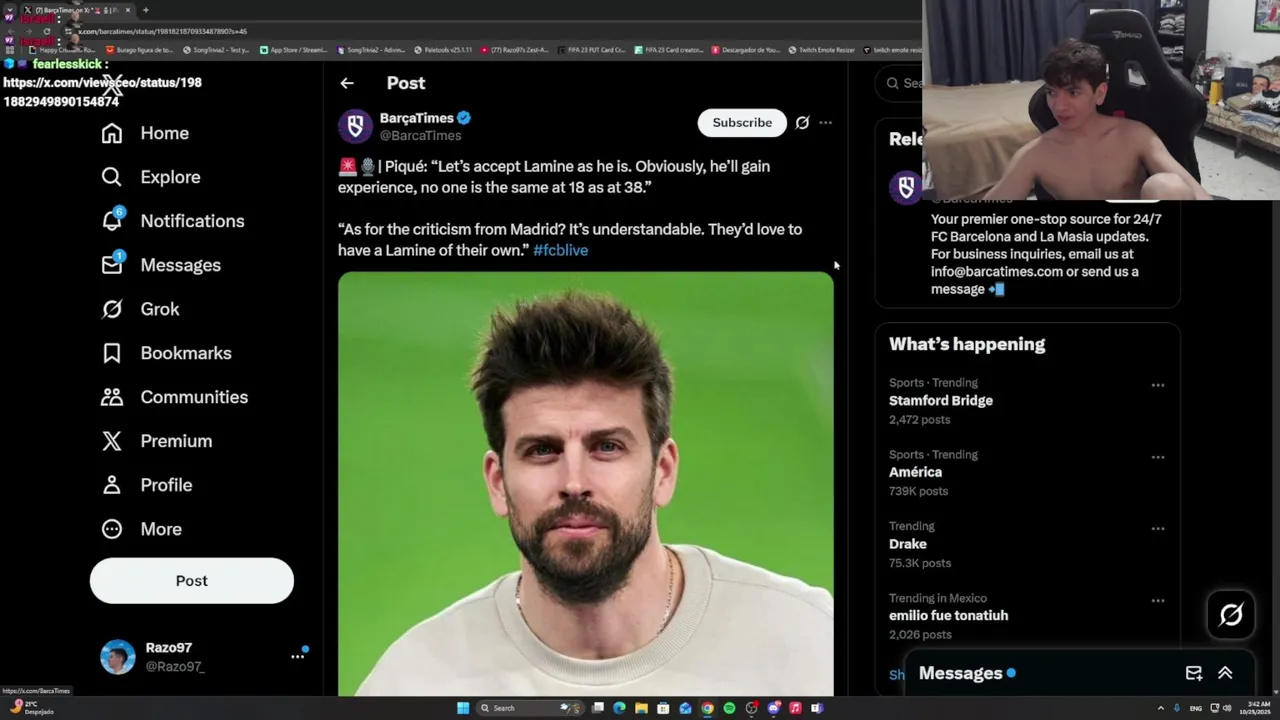1280x720 pixels.
Task: Open Spotify from taskbar
Action: tap(729, 708)
